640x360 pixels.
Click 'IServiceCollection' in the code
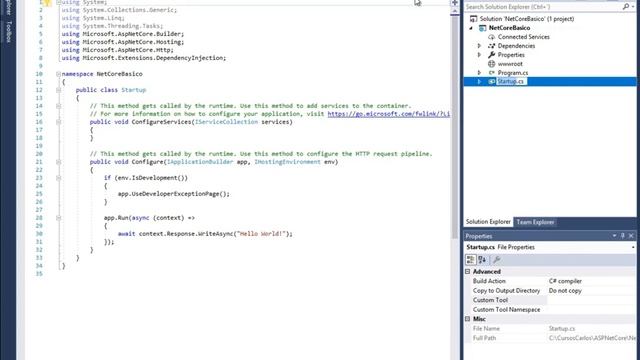click(x=227, y=122)
